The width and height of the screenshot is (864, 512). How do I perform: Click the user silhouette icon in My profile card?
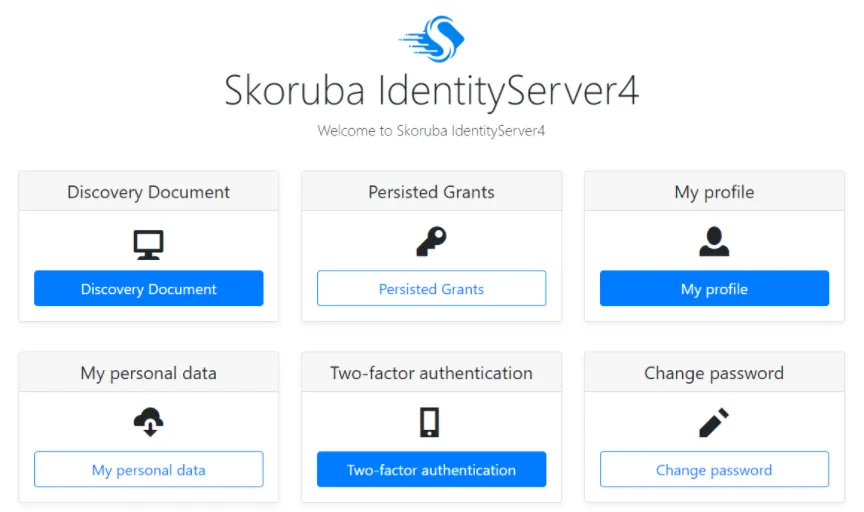coord(714,241)
